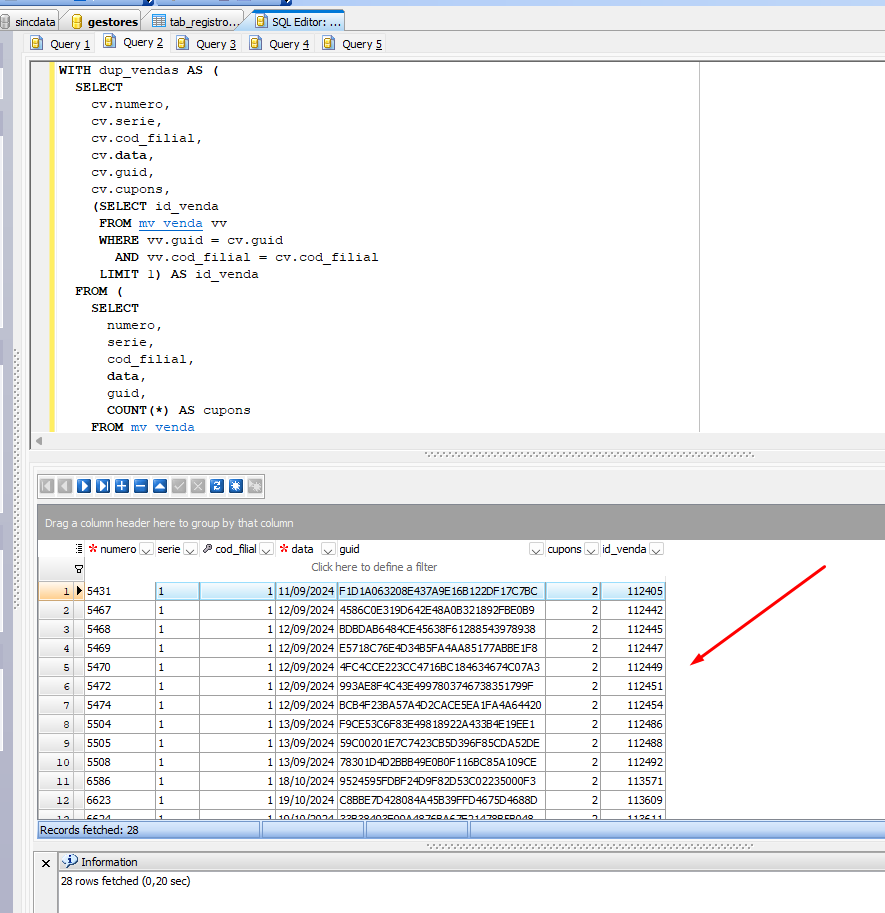Click the delete record minus button

(x=141, y=486)
